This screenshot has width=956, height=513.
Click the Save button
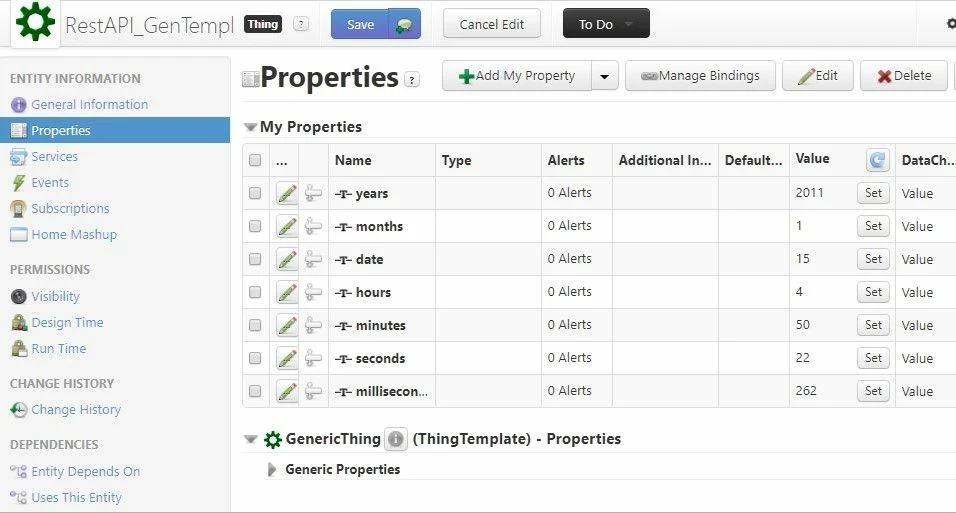[360, 24]
